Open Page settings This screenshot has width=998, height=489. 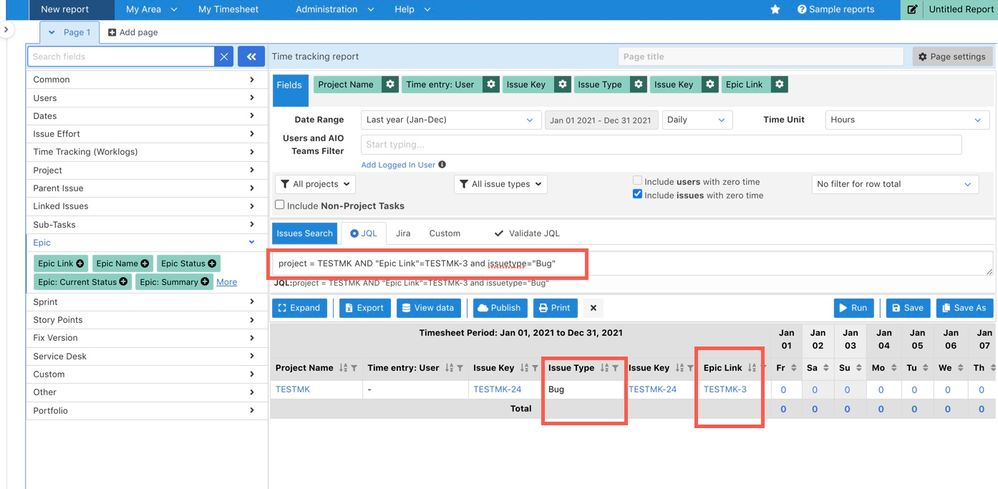point(952,57)
